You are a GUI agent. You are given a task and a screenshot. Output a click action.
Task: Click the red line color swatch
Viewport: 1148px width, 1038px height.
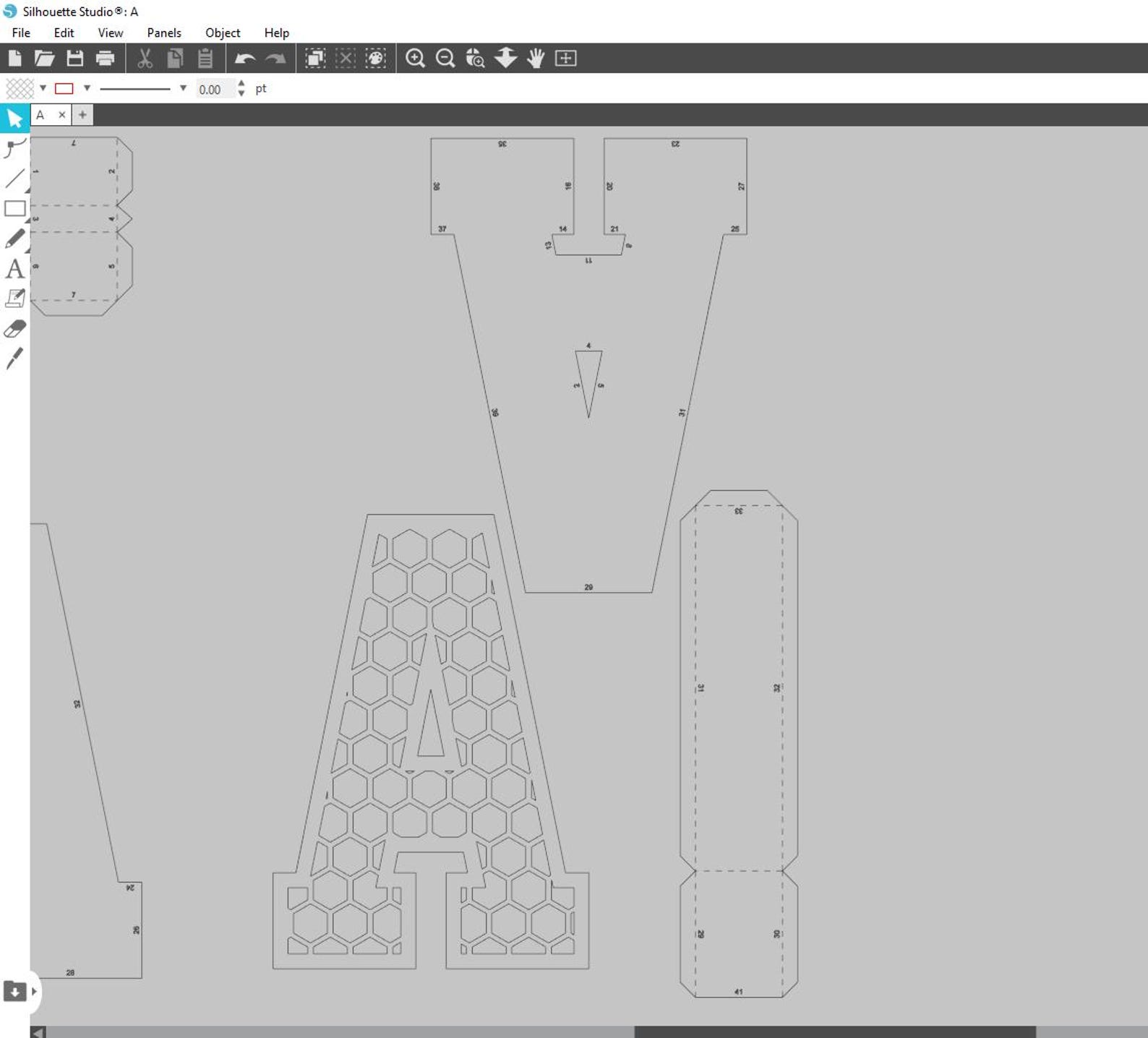point(64,88)
